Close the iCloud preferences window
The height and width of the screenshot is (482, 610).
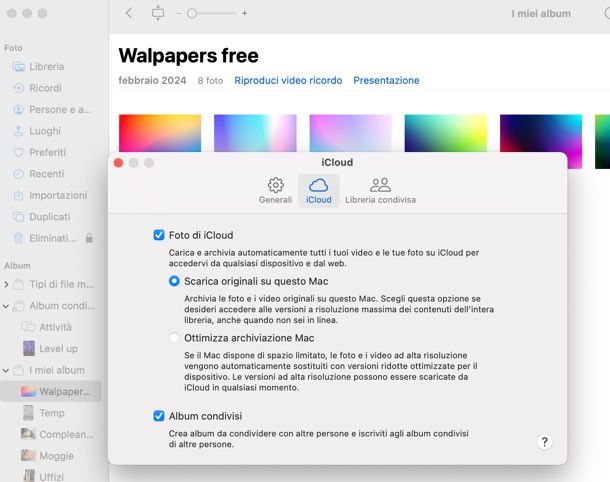click(x=118, y=163)
